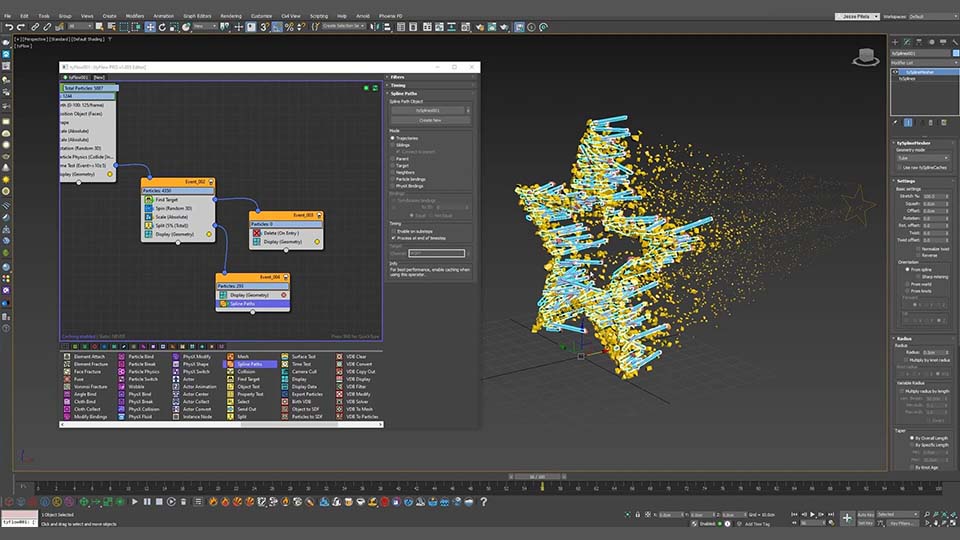960x540 pixels.
Task: Select the Particle bindings radio button
Action: tap(393, 179)
